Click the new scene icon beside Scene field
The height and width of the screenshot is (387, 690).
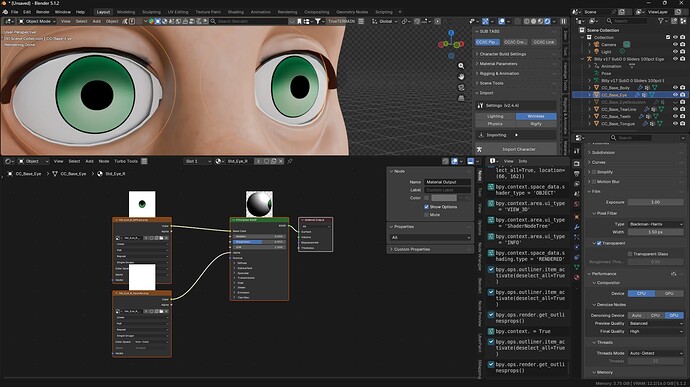point(622,12)
